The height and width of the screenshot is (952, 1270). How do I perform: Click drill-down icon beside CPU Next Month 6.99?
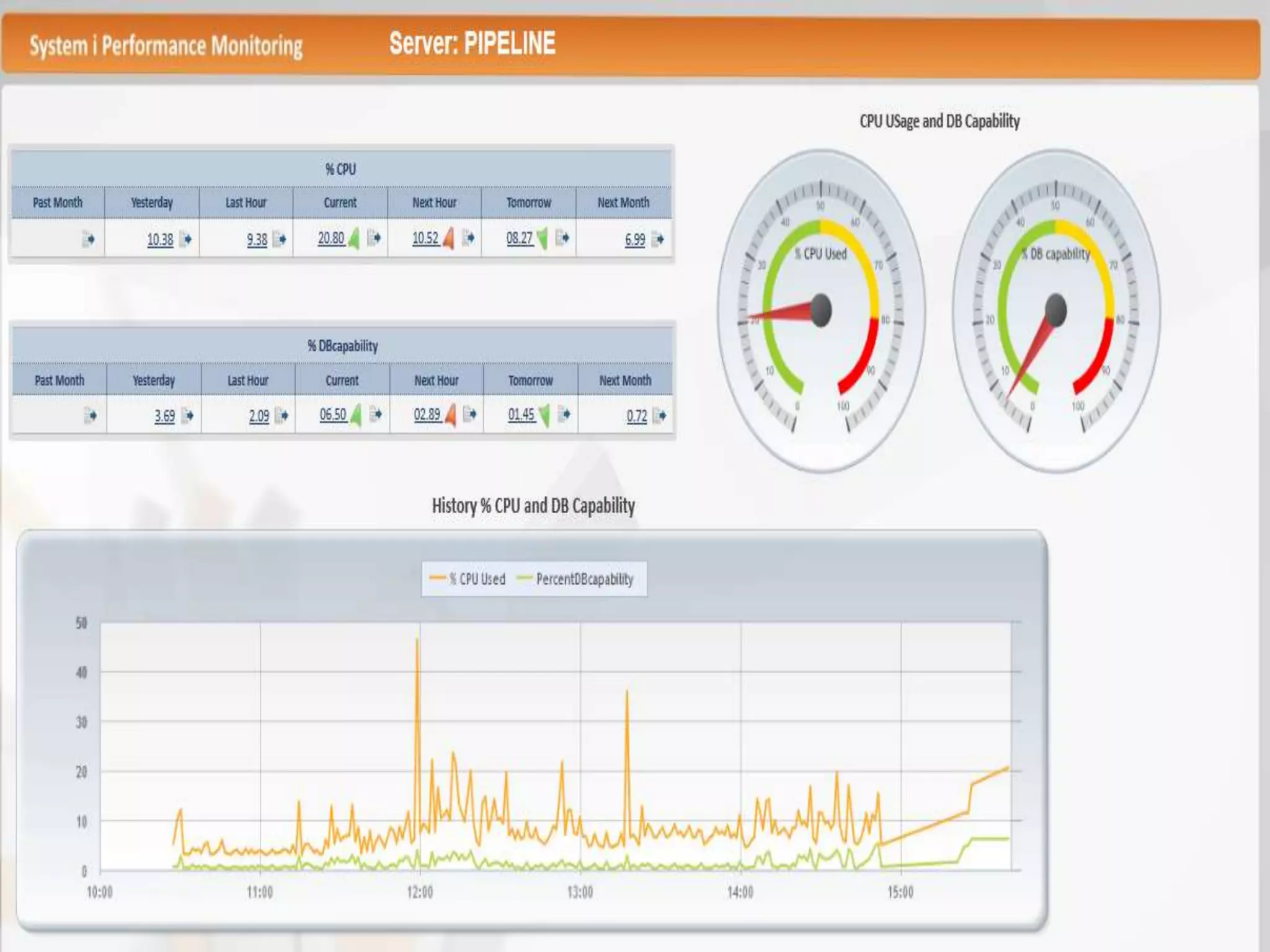click(x=658, y=239)
